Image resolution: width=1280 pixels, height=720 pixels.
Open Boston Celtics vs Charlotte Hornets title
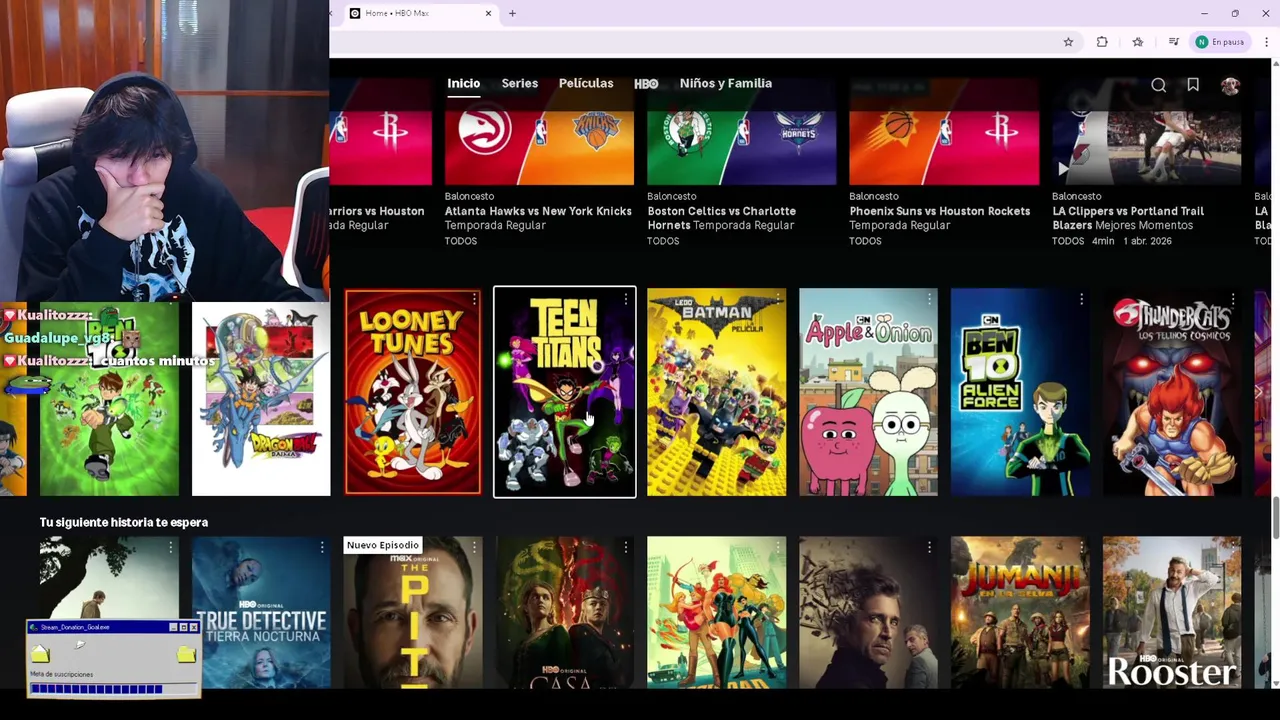coord(722,217)
